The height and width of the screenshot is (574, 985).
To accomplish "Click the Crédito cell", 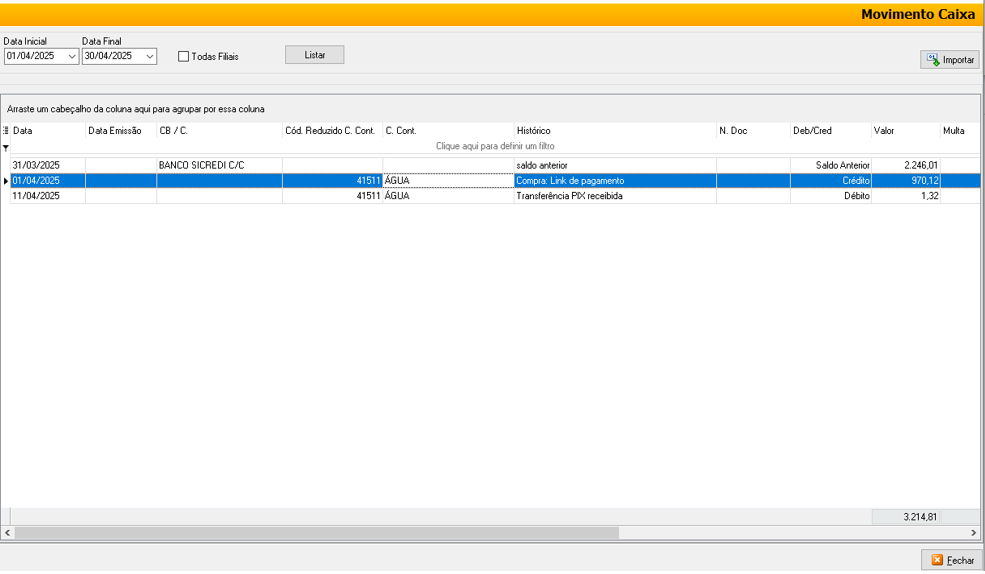I will click(830, 181).
